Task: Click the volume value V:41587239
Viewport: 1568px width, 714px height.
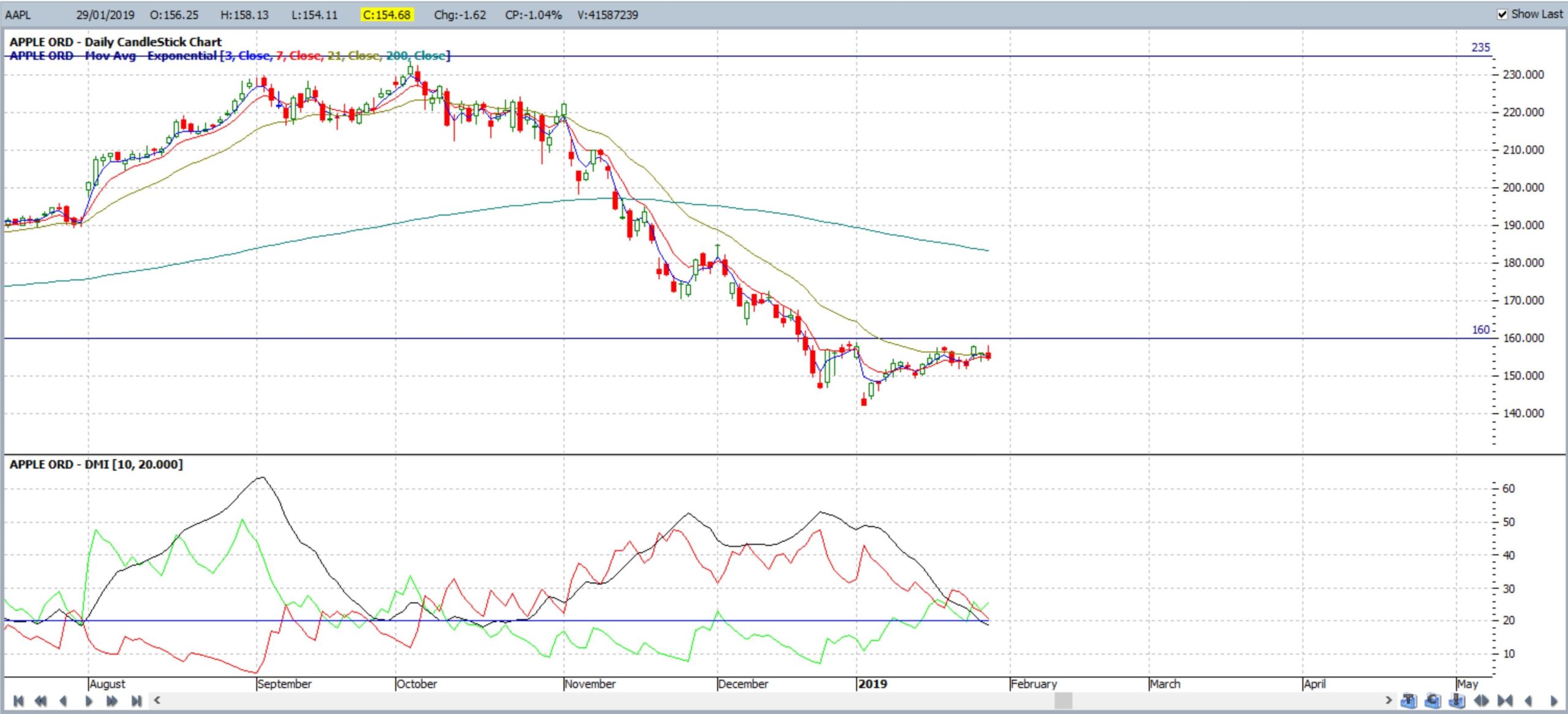Action: pos(608,15)
